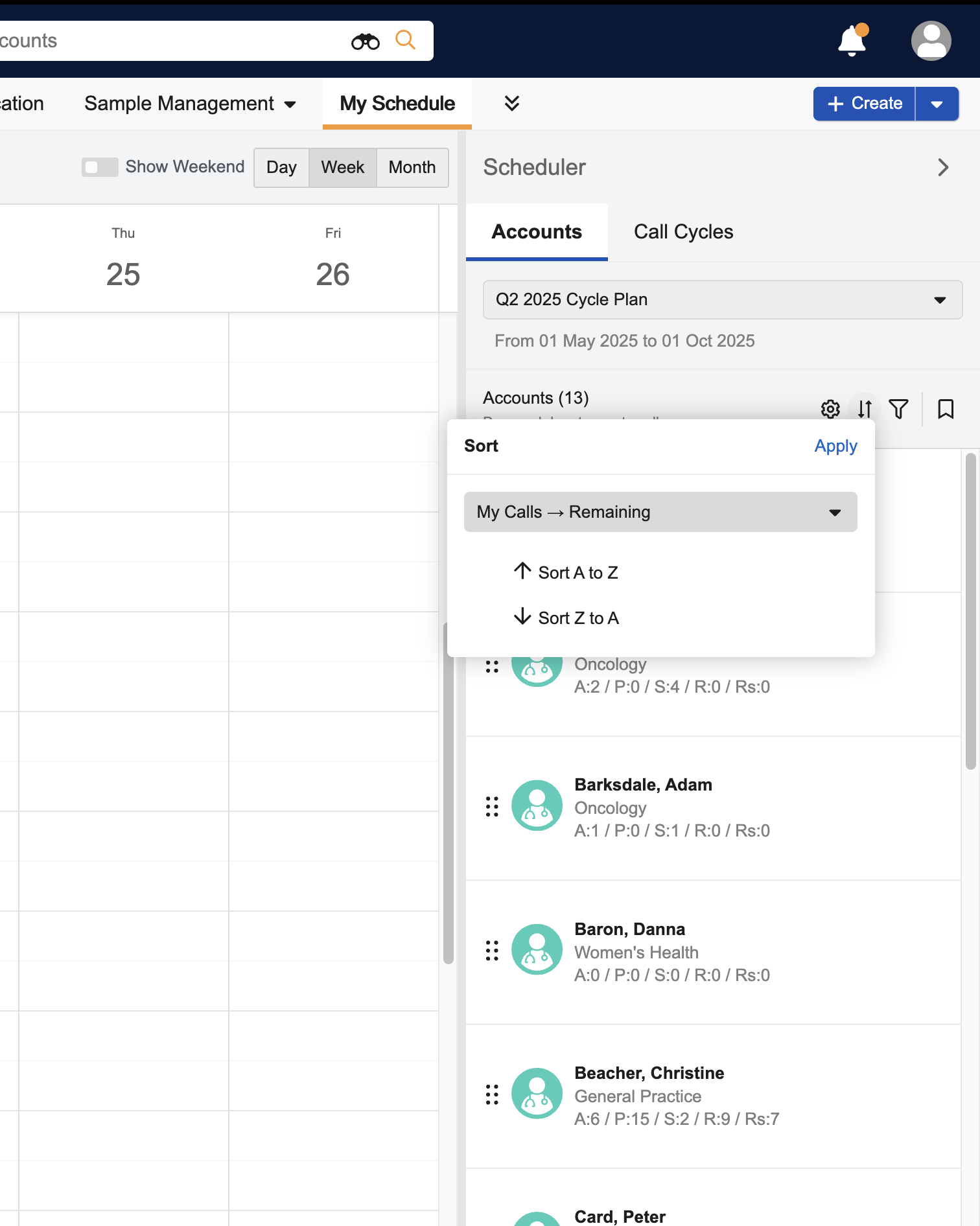Click the bookmark saved views icon
The width and height of the screenshot is (980, 1226).
pyautogui.click(x=946, y=409)
